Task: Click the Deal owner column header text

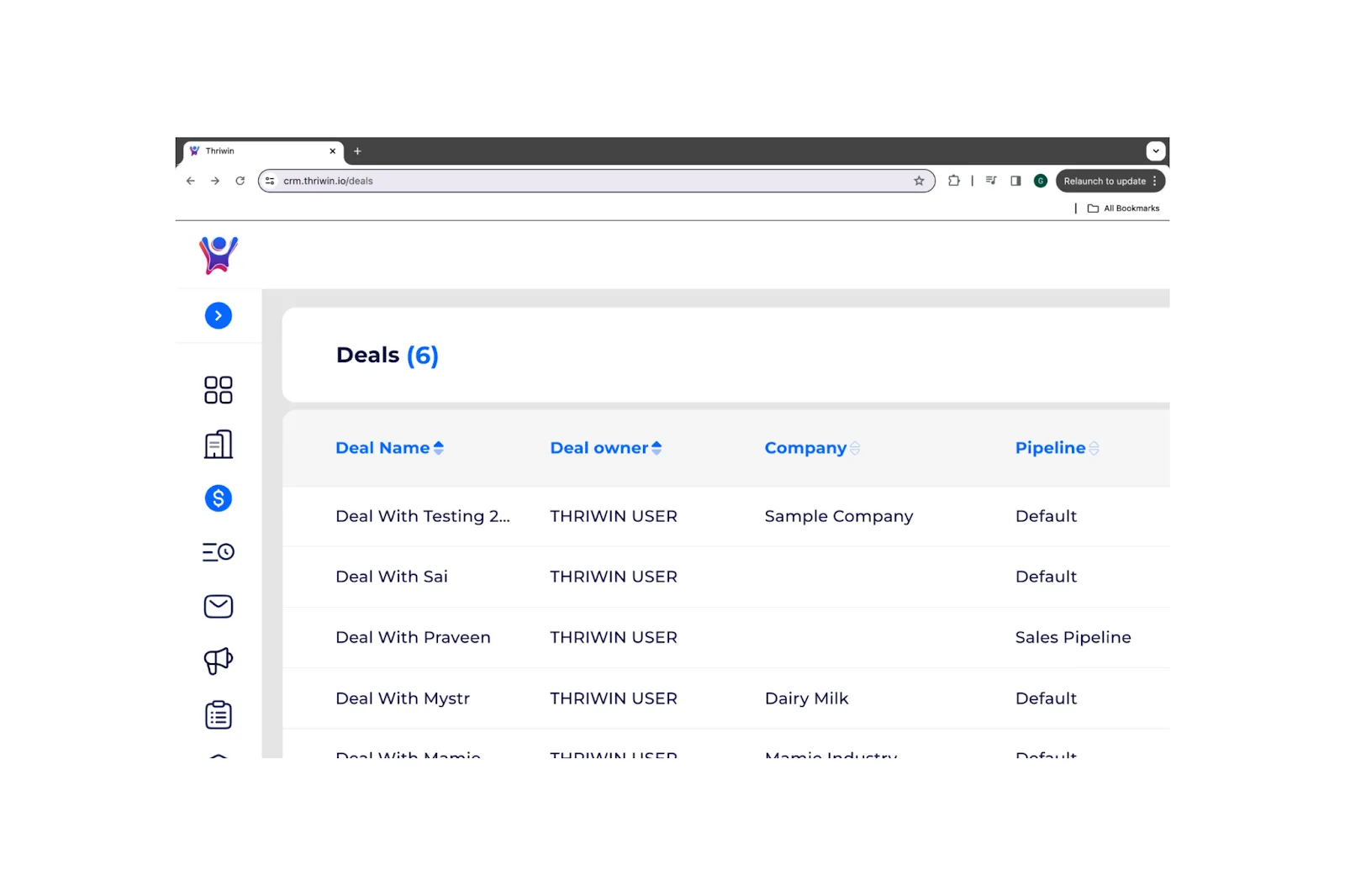Action: 599,448
